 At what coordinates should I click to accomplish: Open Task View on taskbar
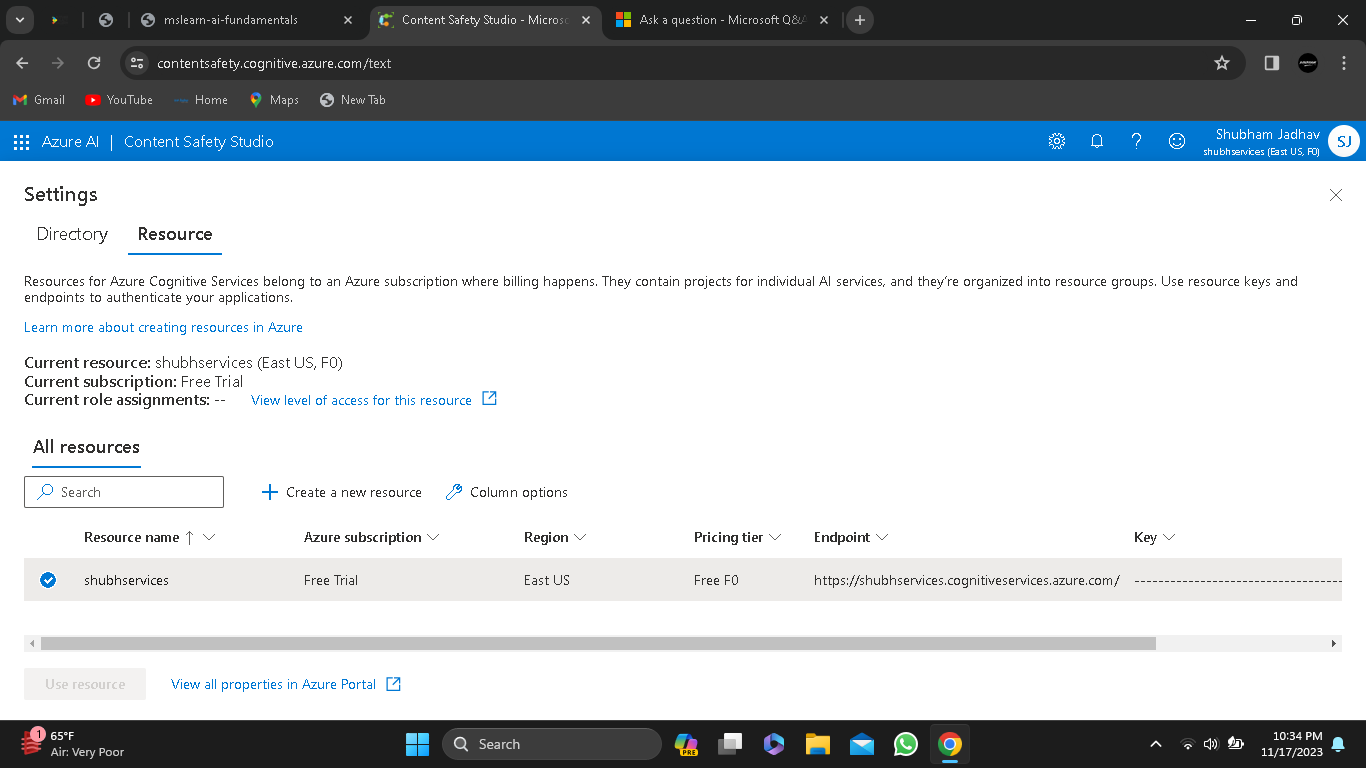tap(731, 744)
